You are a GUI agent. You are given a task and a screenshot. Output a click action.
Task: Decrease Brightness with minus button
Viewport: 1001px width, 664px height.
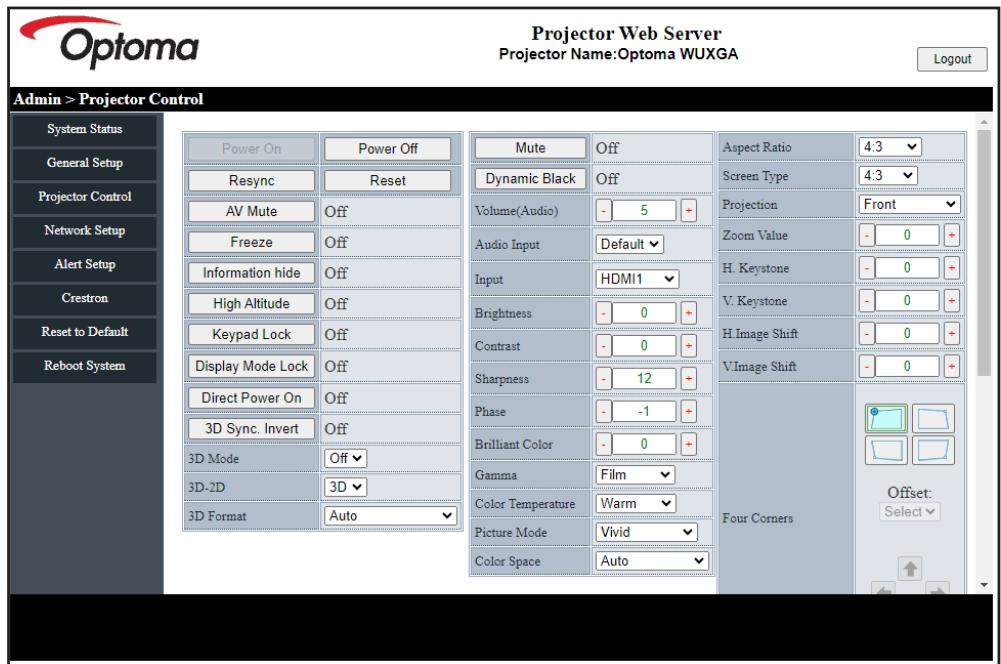(x=603, y=313)
